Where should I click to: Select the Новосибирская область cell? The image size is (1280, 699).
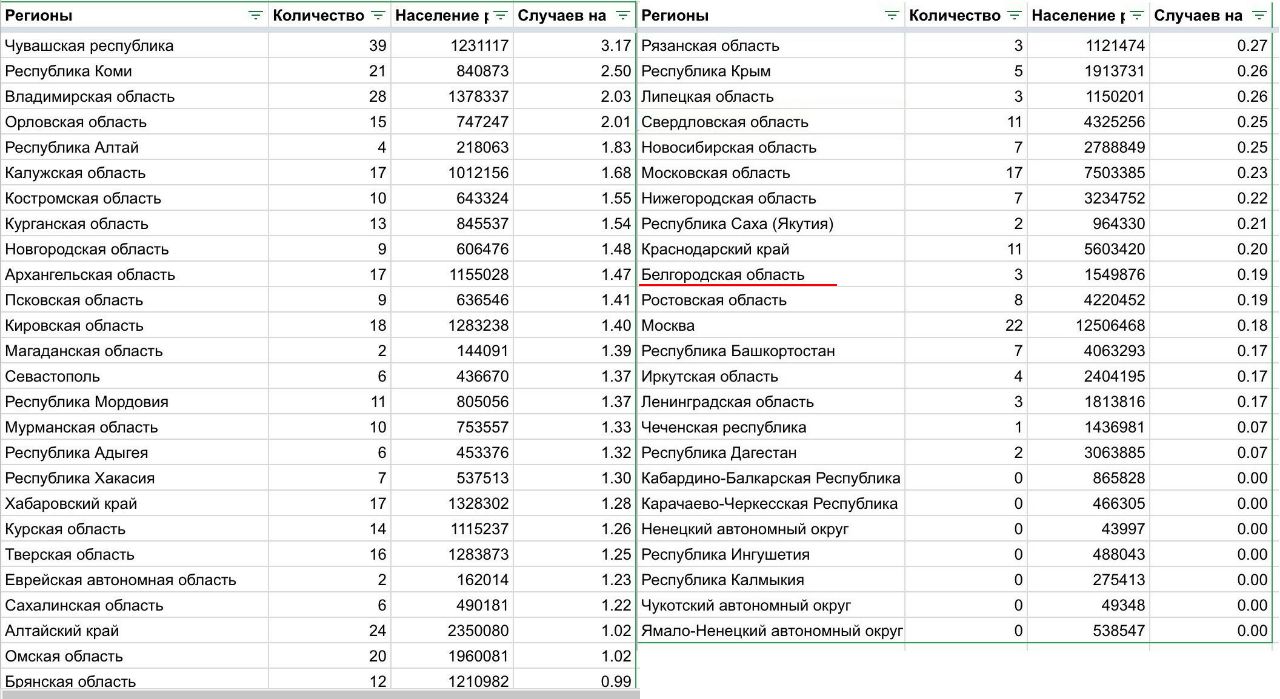(x=771, y=147)
